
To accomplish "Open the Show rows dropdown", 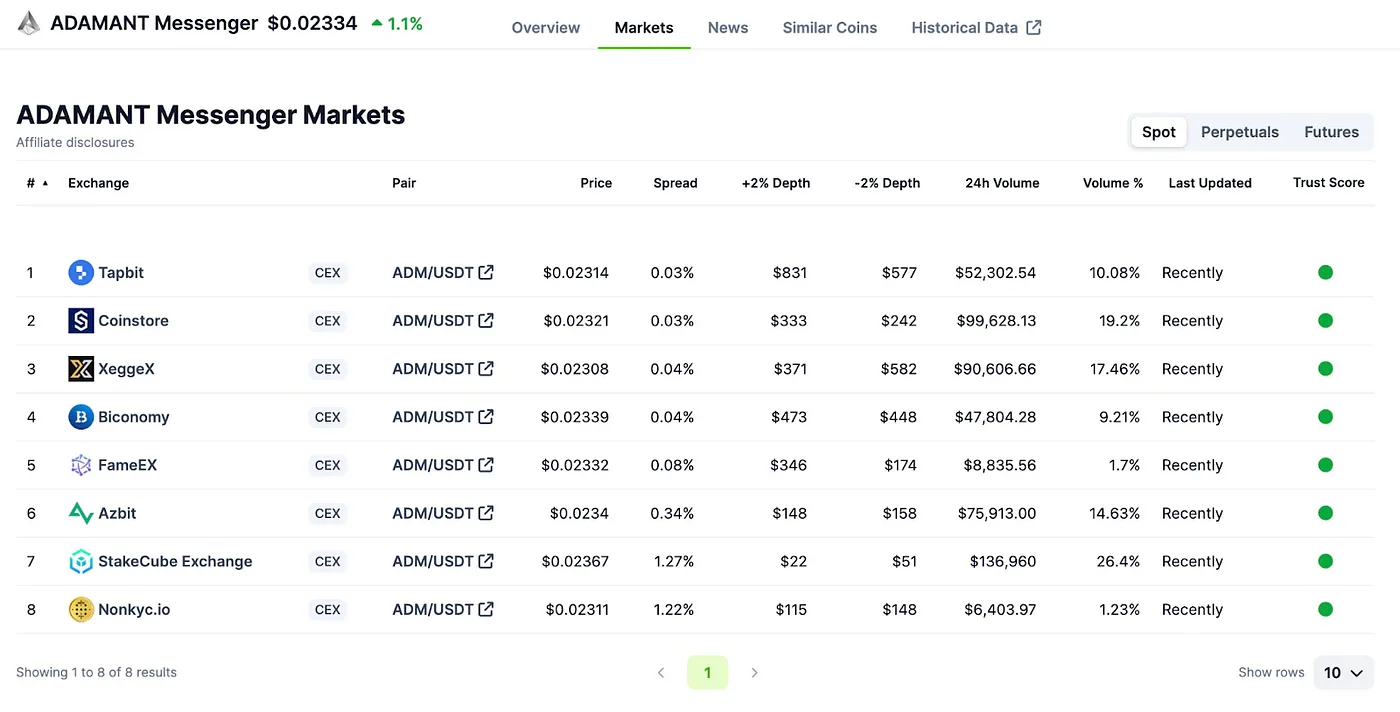I will [1343, 673].
